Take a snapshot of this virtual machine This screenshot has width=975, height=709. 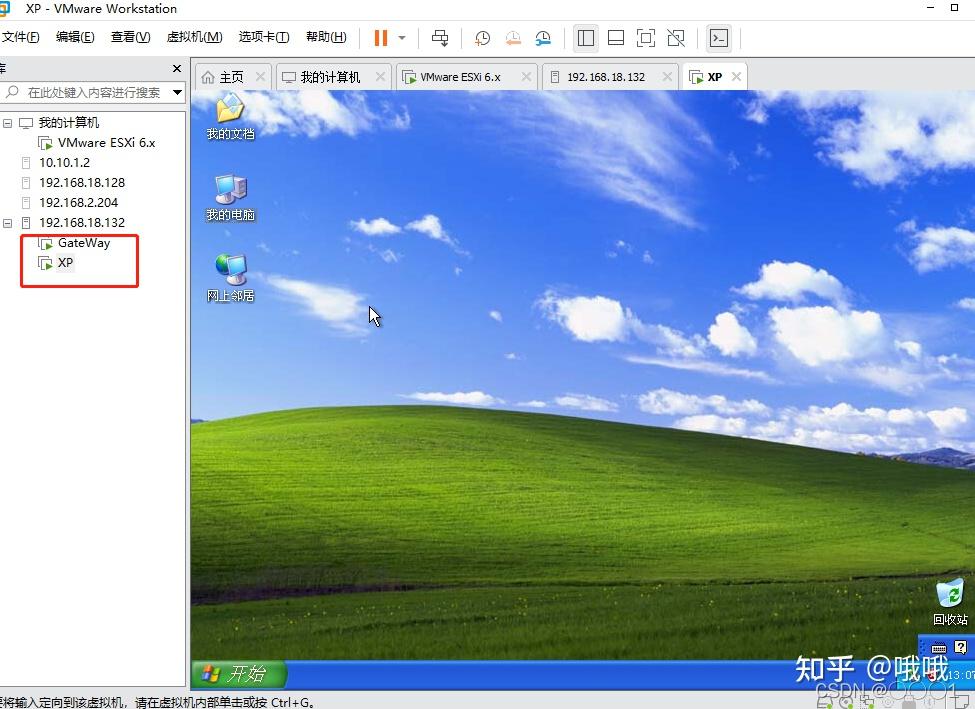pyautogui.click(x=482, y=38)
